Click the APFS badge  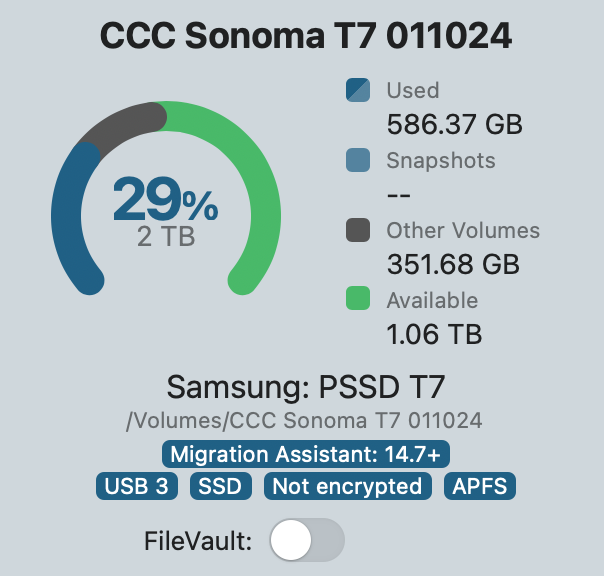[x=480, y=487]
